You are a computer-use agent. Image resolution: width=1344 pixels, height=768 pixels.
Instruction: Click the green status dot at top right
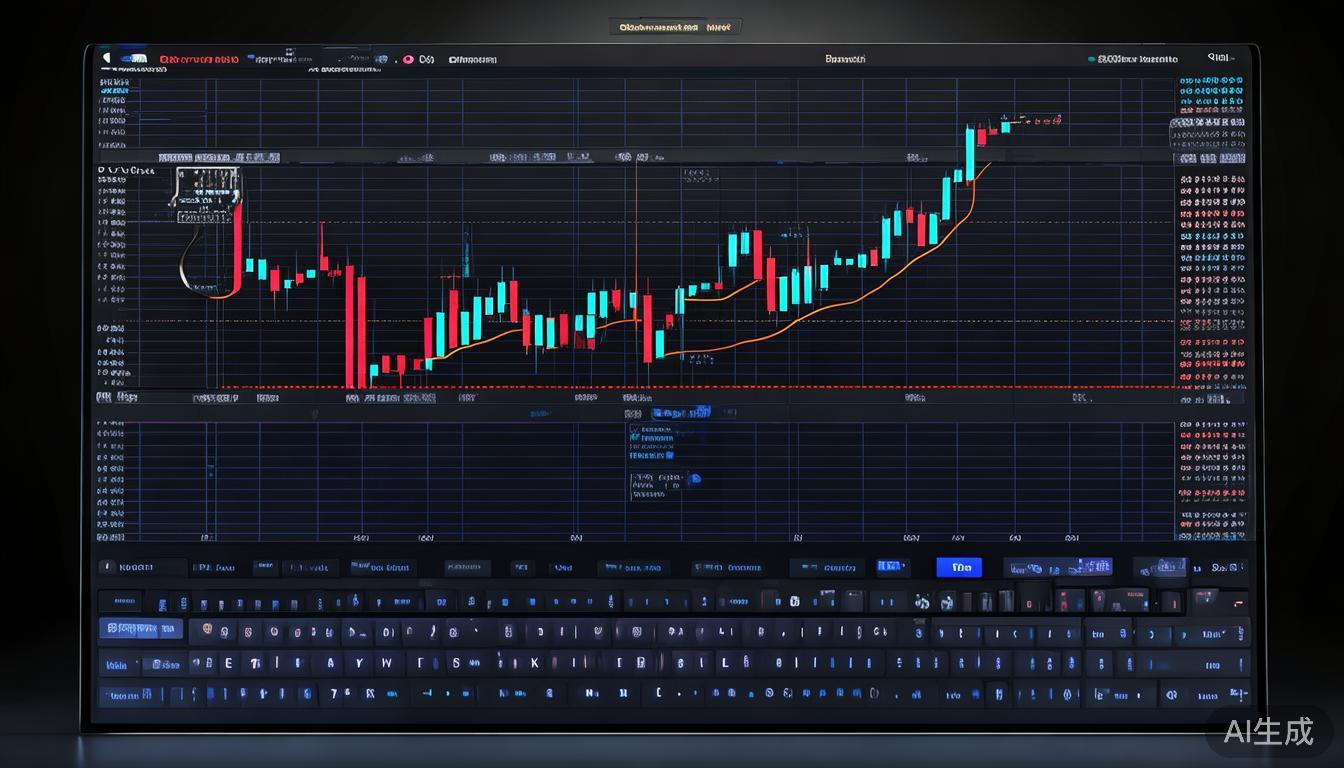pos(1091,60)
